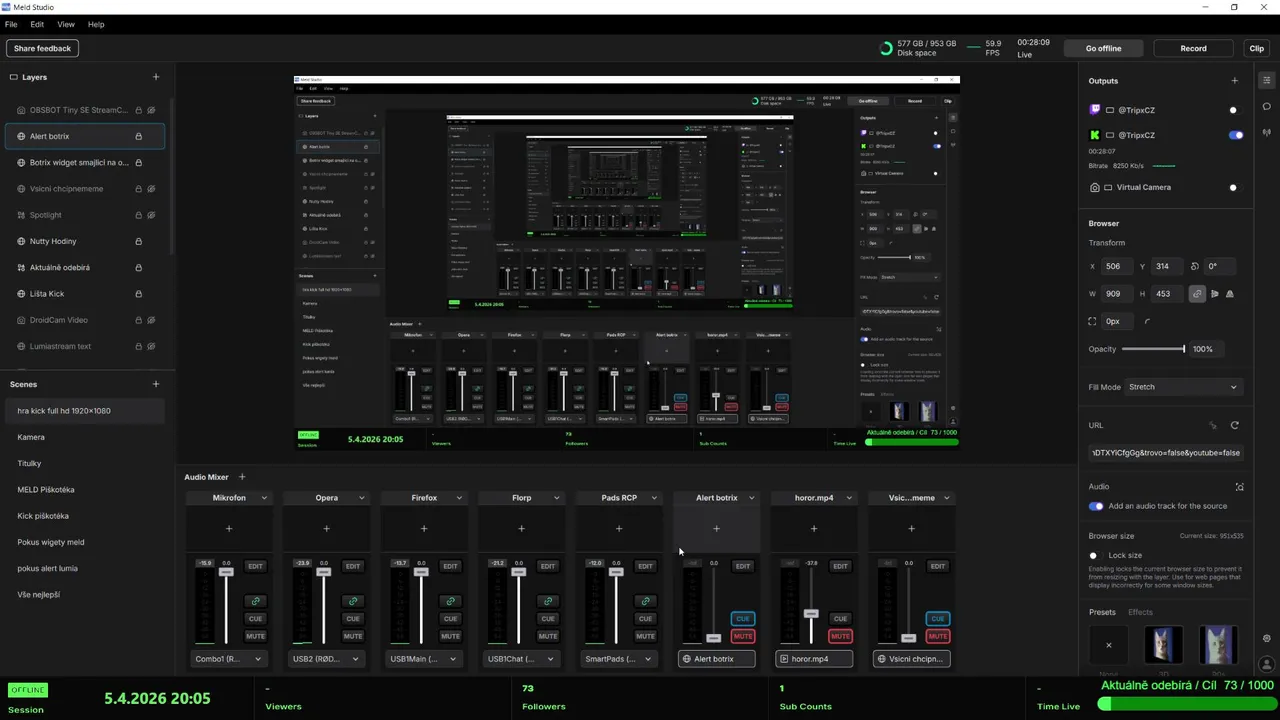1280x720 pixels.
Task: Click the Mikrofon volume fader
Action: (226, 571)
